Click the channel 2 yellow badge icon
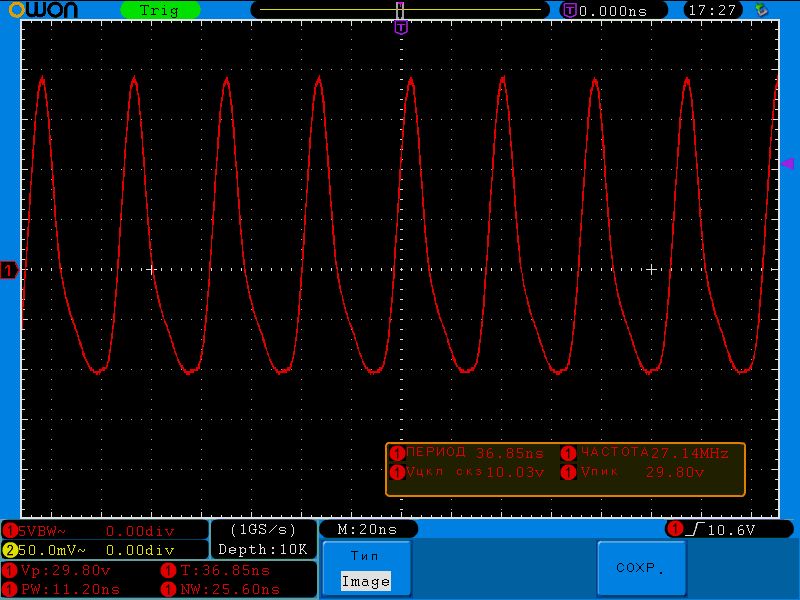The image size is (800, 600). (x=9, y=550)
